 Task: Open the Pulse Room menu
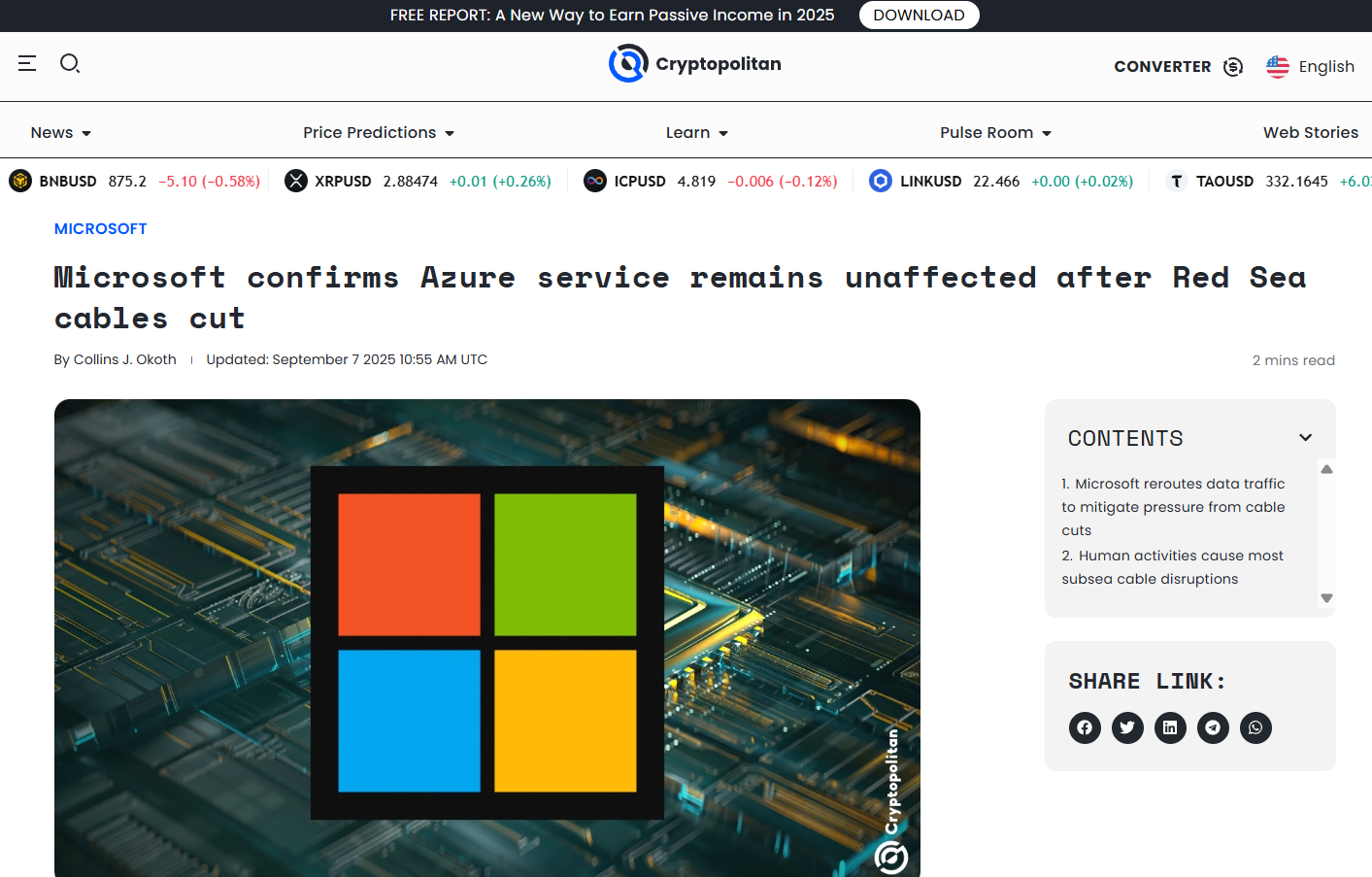[994, 133]
